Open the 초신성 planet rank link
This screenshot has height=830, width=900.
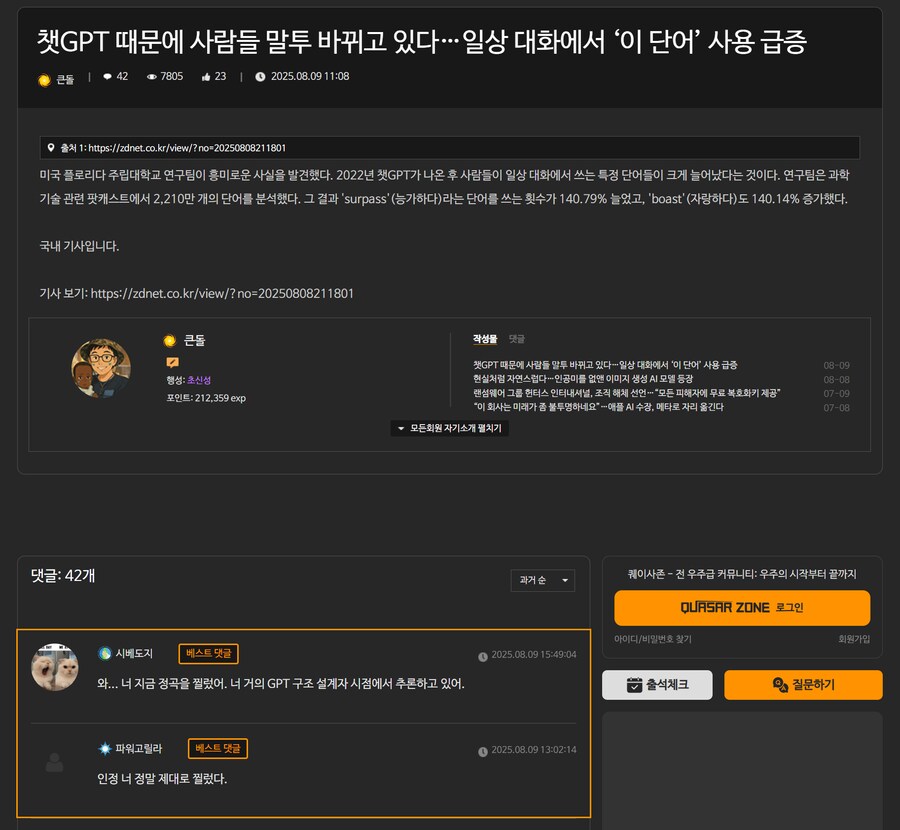pyautogui.click(x=199, y=380)
